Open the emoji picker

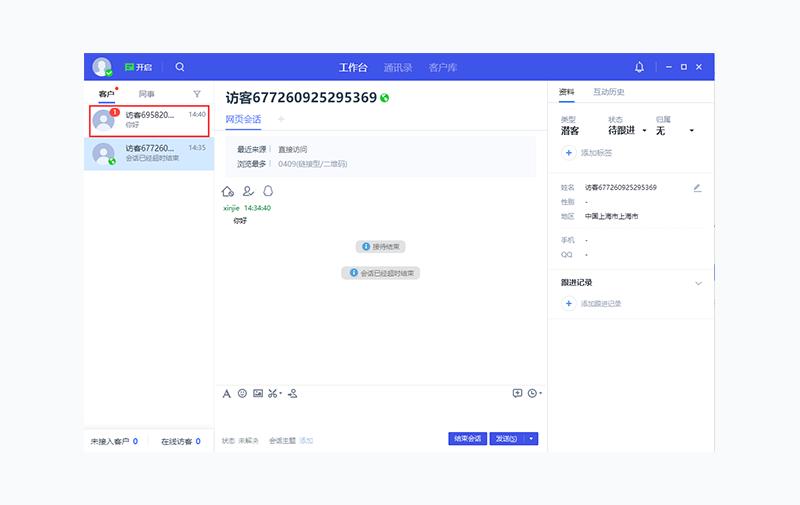pyautogui.click(x=242, y=393)
